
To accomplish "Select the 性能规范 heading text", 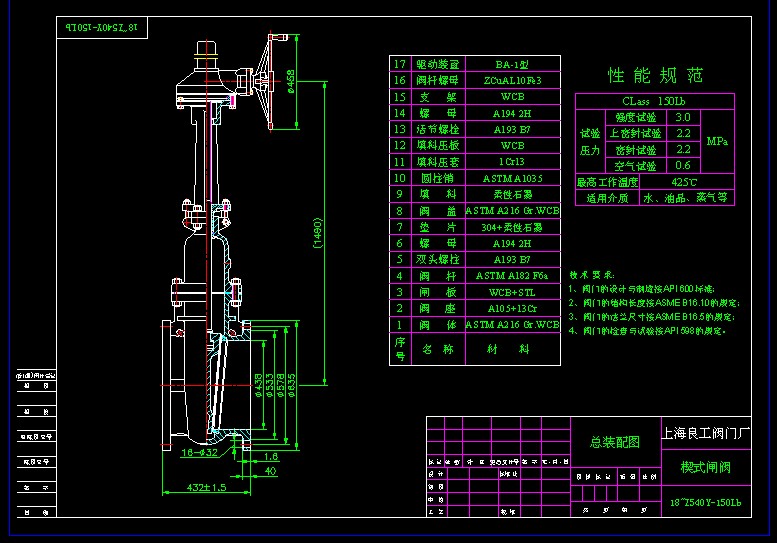I will [656, 75].
